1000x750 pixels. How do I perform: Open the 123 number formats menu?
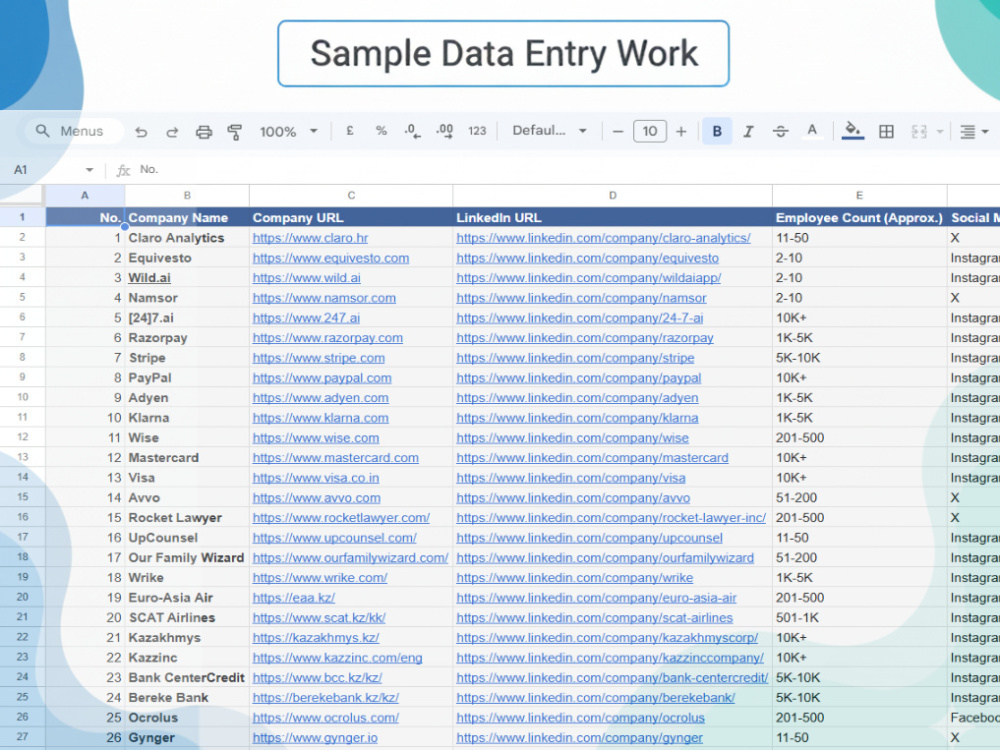[x=477, y=131]
